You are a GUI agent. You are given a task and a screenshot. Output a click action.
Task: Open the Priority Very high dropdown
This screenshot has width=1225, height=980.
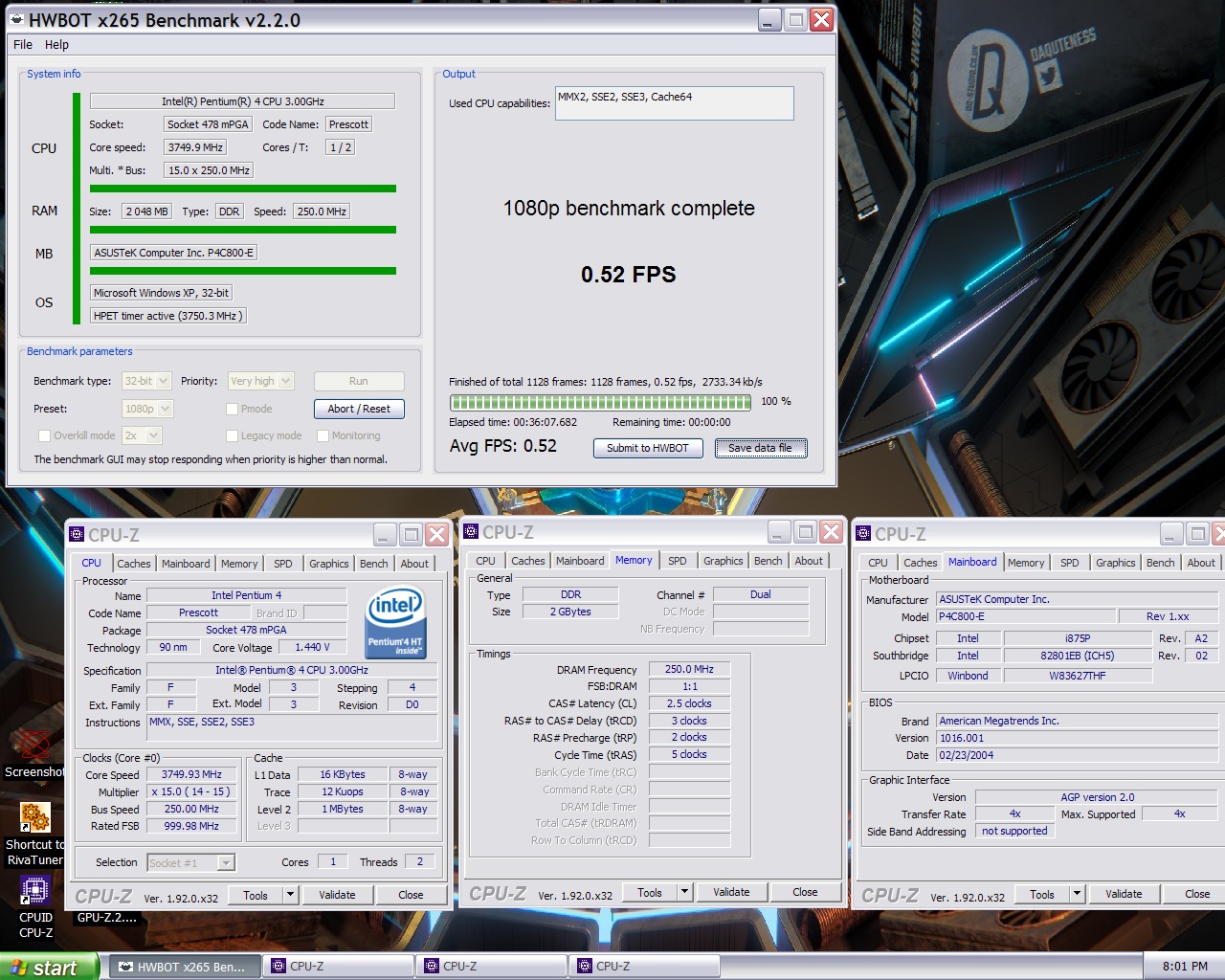pyautogui.click(x=260, y=381)
